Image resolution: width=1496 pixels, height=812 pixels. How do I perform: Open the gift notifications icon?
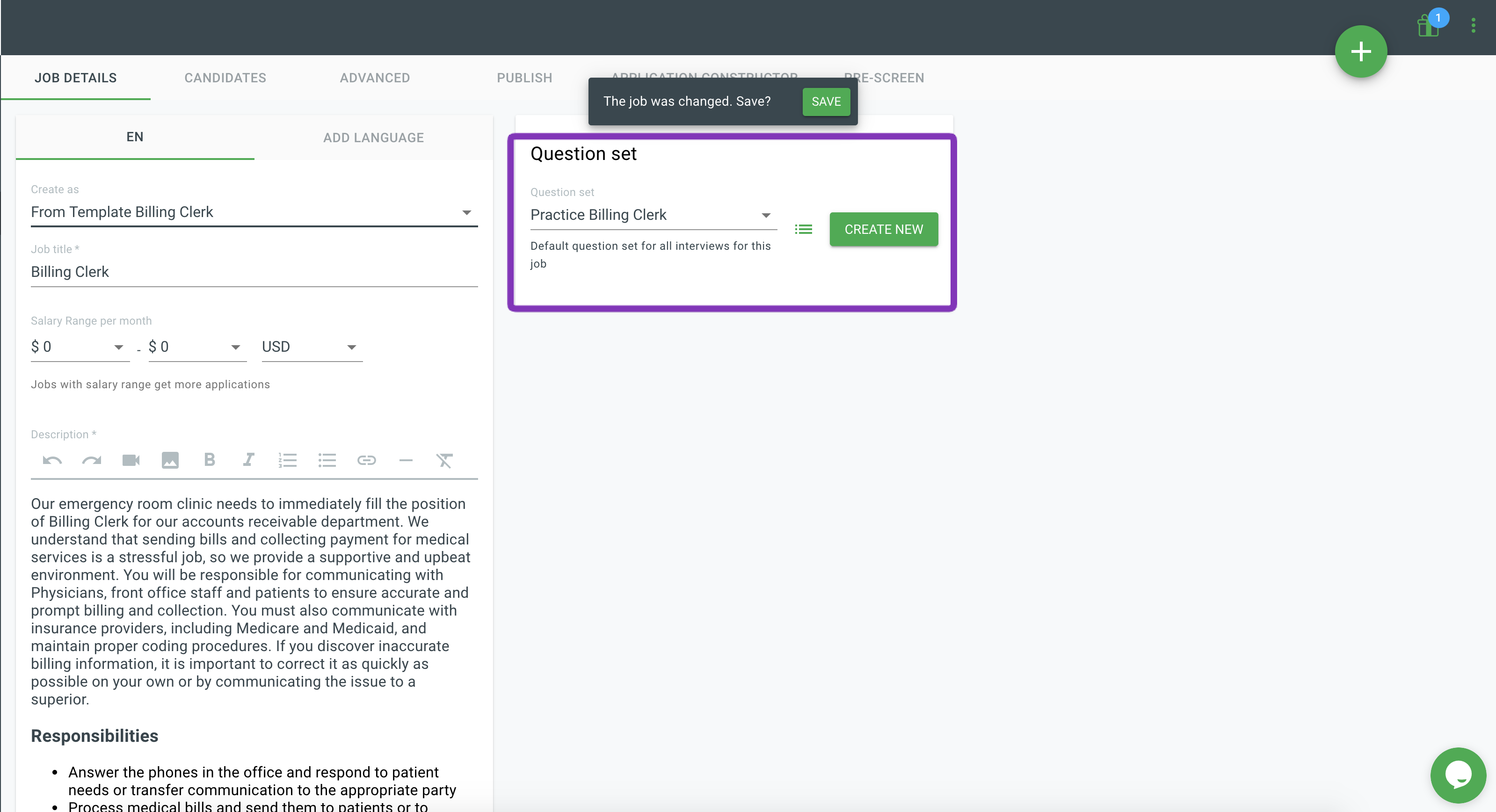(x=1428, y=26)
